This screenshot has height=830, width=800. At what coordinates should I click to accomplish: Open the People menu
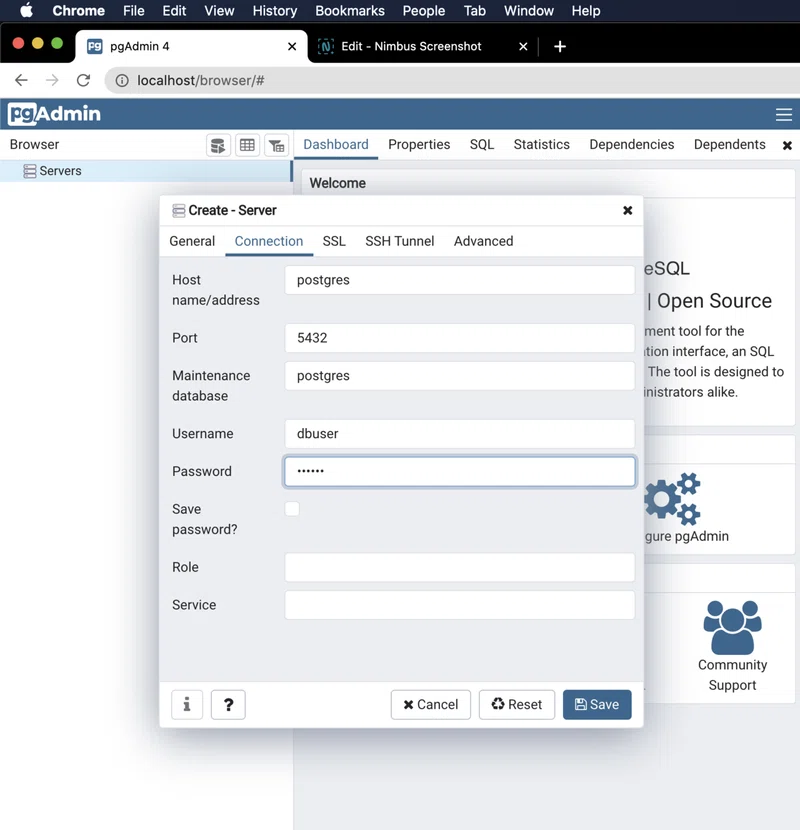tap(424, 11)
